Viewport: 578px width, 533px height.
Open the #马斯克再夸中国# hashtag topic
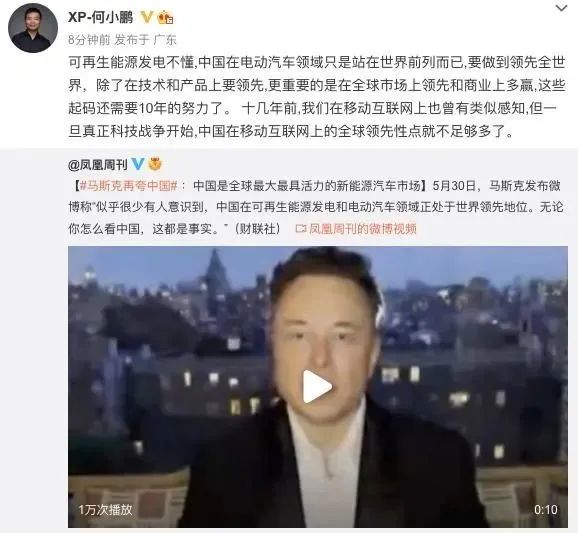point(129,185)
